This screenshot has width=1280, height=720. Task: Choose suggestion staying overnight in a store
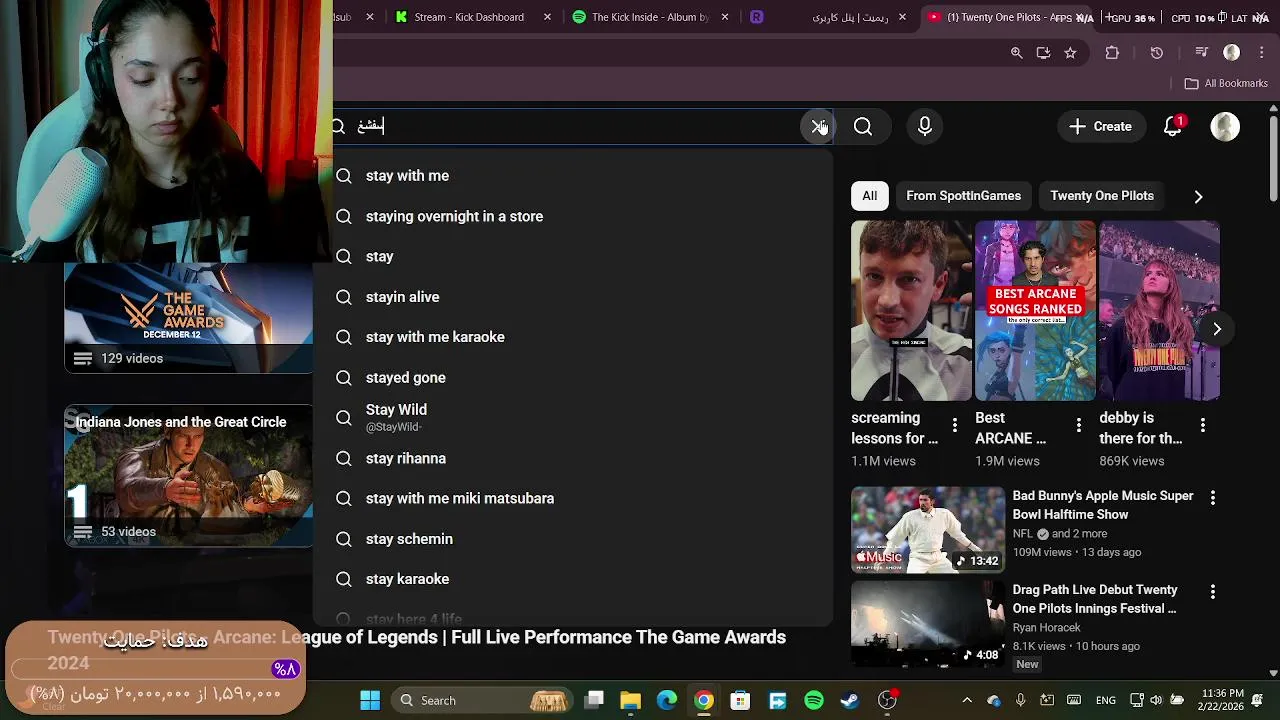pos(573,216)
